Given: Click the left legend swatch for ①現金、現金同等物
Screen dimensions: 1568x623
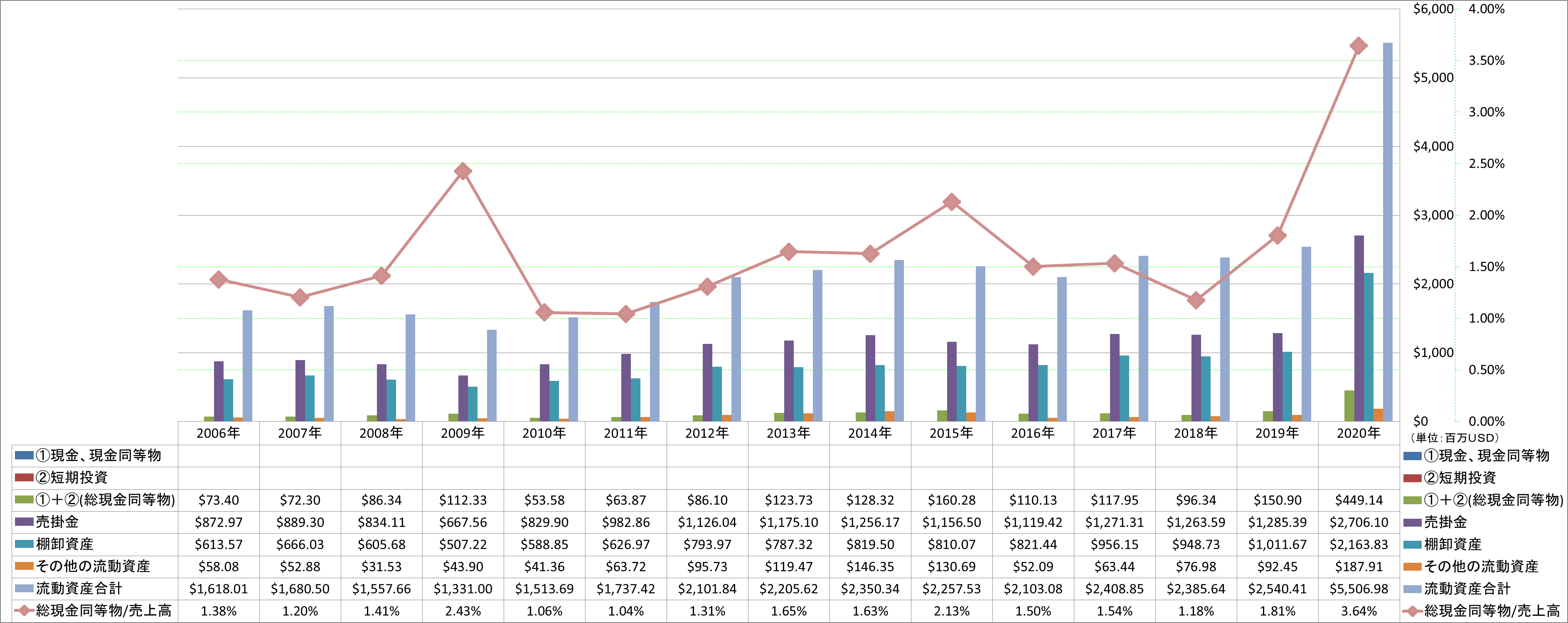Looking at the screenshot, I should tap(24, 455).
